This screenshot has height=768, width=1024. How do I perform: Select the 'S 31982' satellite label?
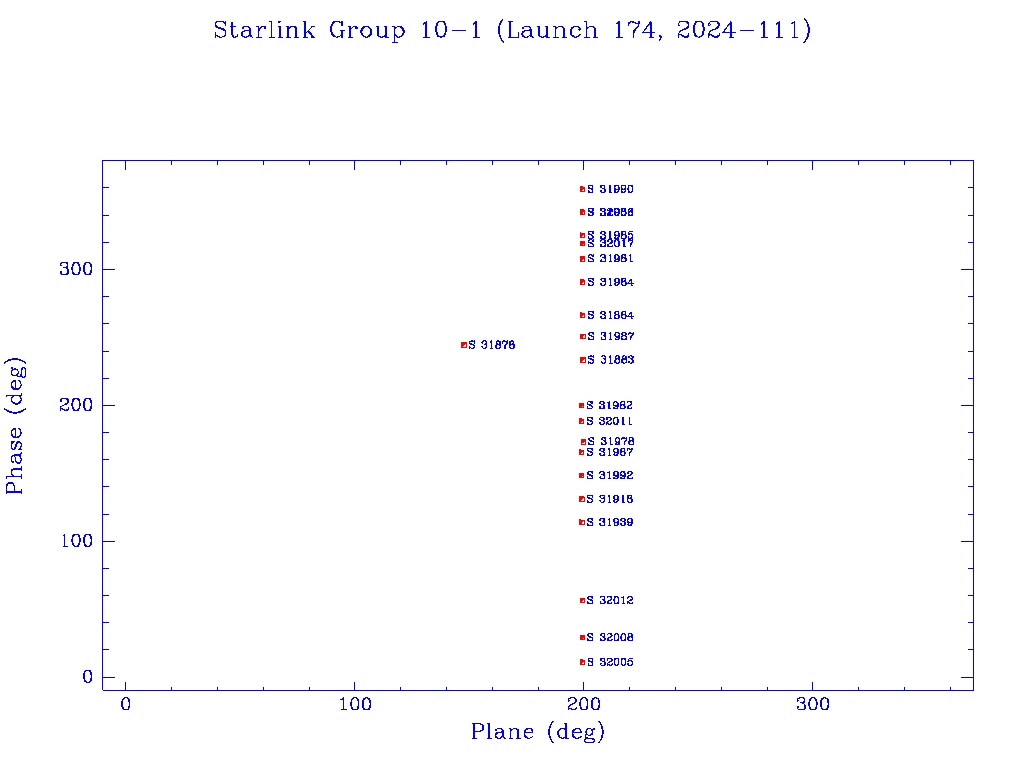[609, 406]
